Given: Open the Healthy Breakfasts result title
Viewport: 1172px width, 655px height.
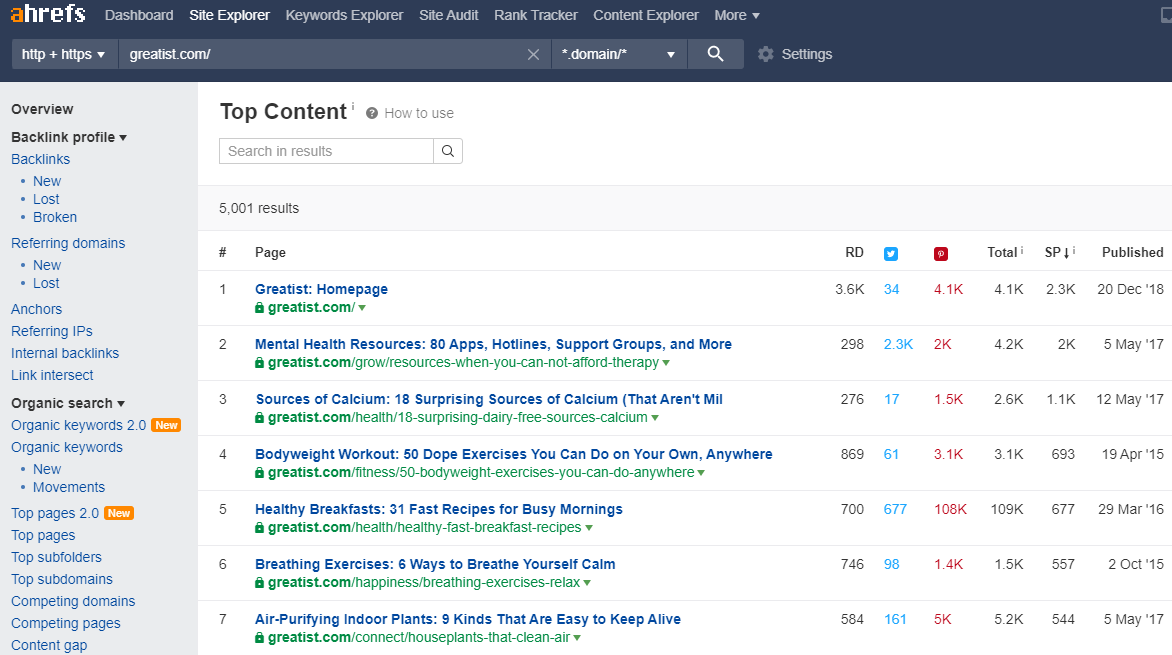Looking at the screenshot, I should (439, 509).
